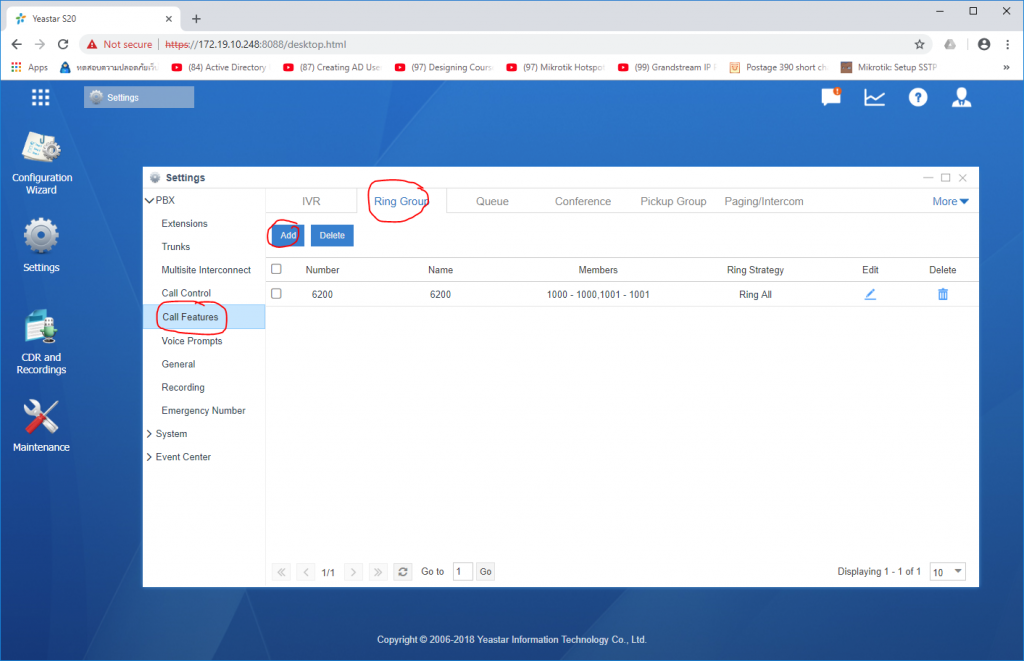Open the Creating AD Use bookmark
The width and height of the screenshot is (1024, 661).
coord(332,67)
